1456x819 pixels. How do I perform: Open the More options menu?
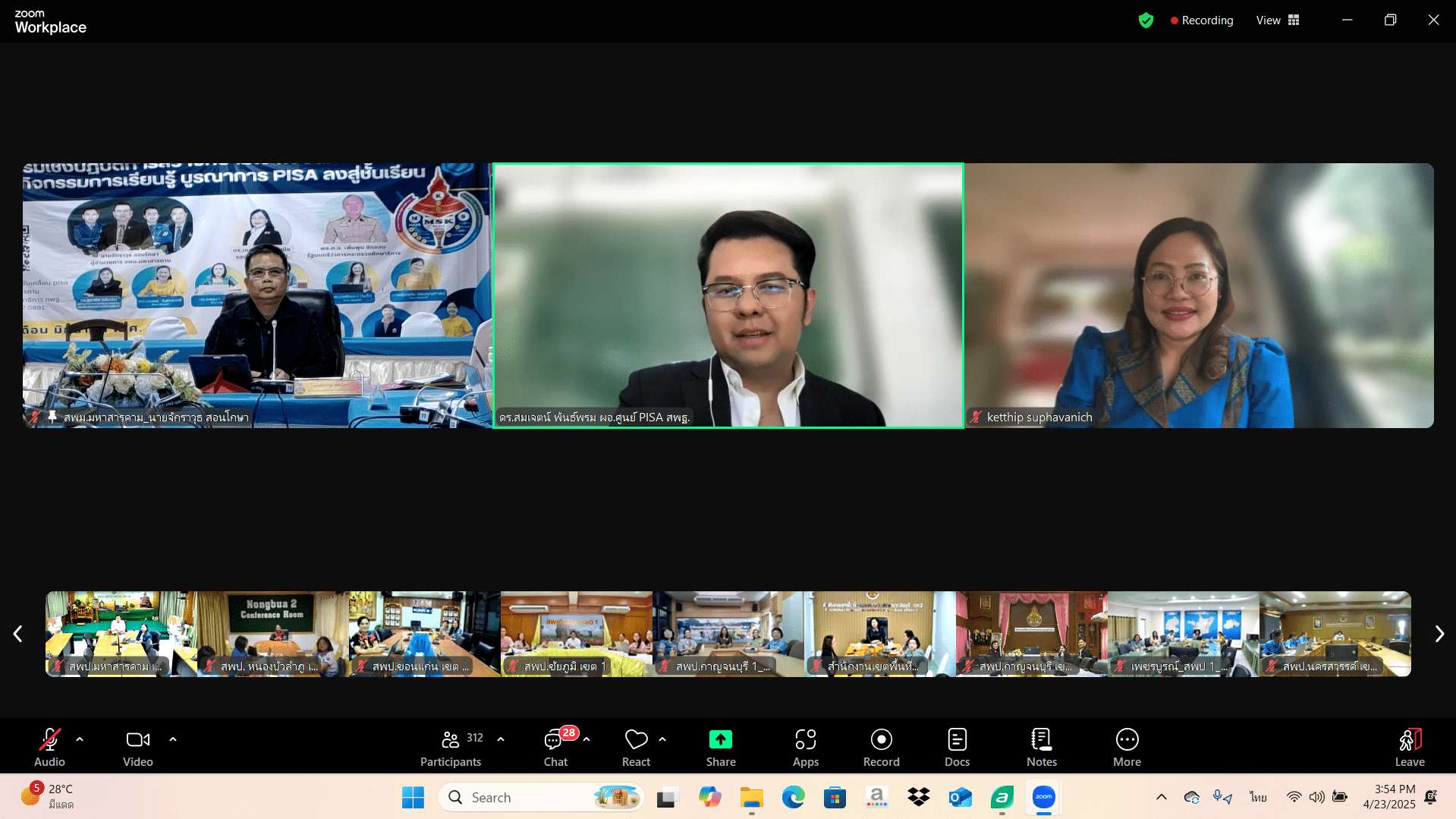click(x=1127, y=747)
